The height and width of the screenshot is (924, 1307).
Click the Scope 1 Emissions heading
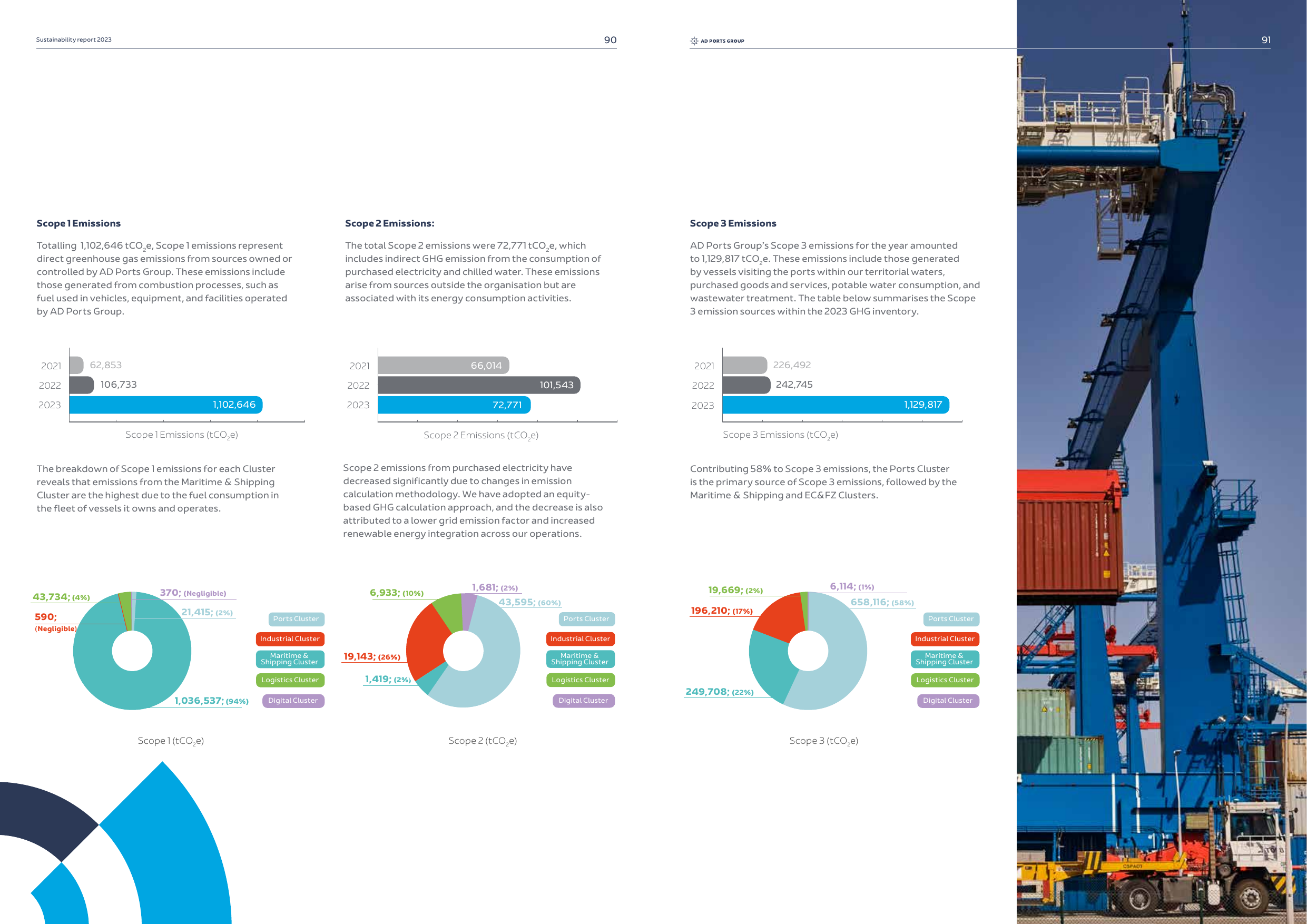point(78,223)
